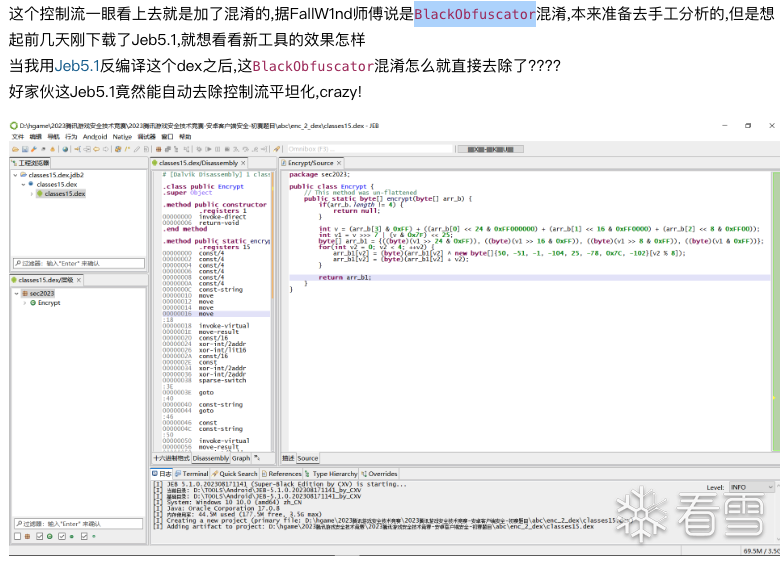The image size is (780, 561).
Task: Open the Terminal tab
Action: (192, 473)
